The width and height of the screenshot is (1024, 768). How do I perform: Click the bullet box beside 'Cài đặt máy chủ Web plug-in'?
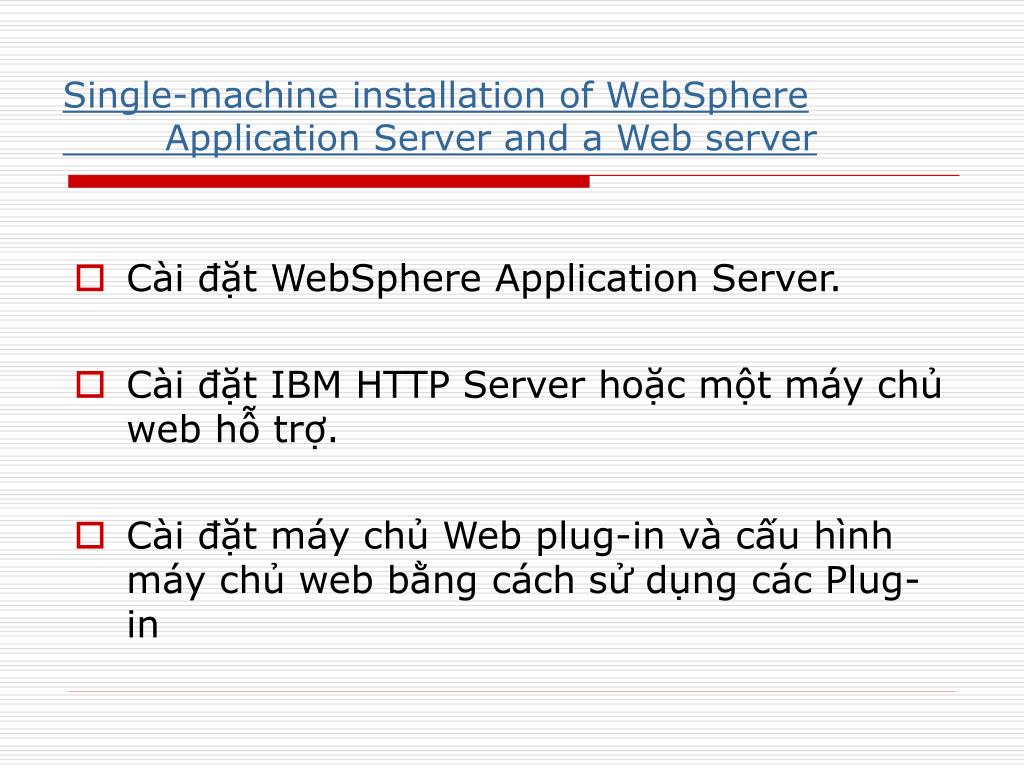(x=90, y=536)
